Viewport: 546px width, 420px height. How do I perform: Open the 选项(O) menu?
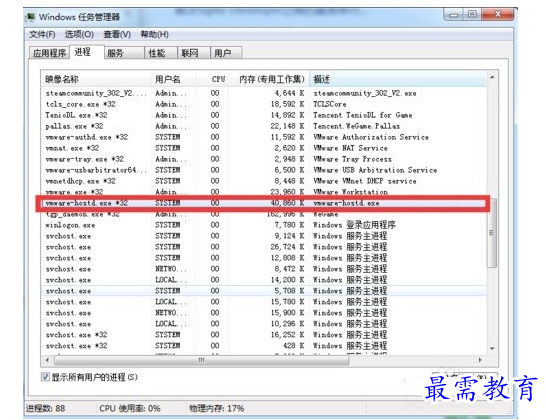[x=79, y=34]
